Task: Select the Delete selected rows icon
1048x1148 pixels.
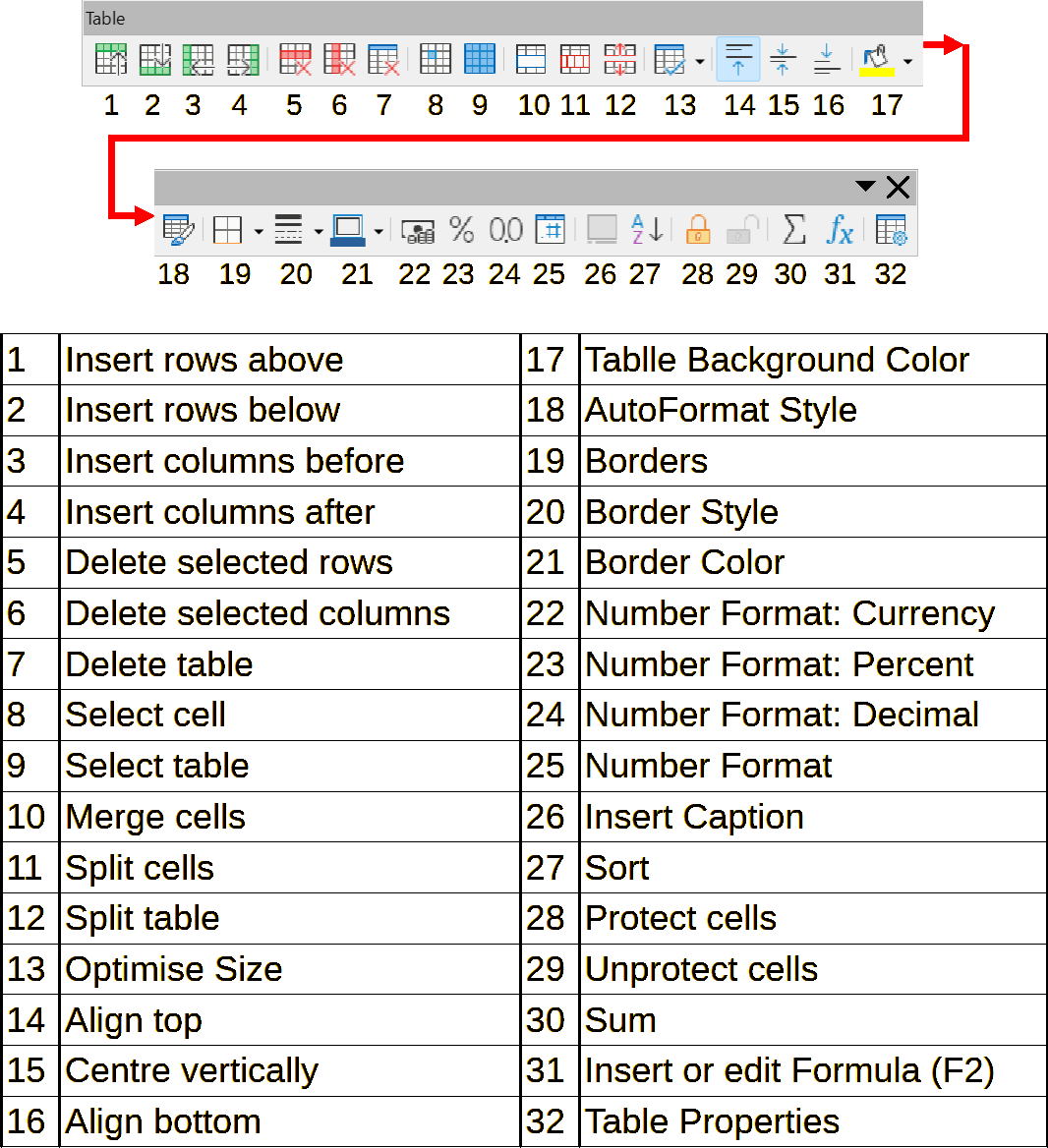Action: coord(295,60)
